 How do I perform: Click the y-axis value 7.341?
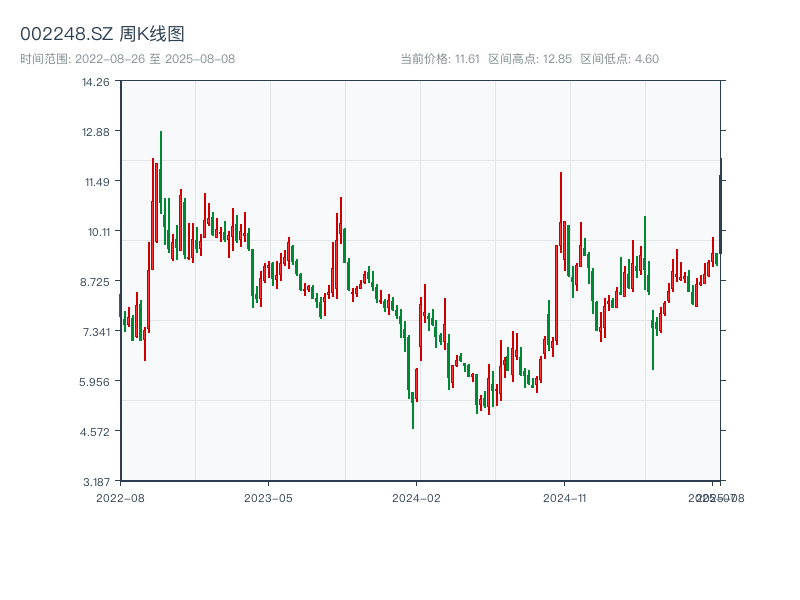point(96,332)
